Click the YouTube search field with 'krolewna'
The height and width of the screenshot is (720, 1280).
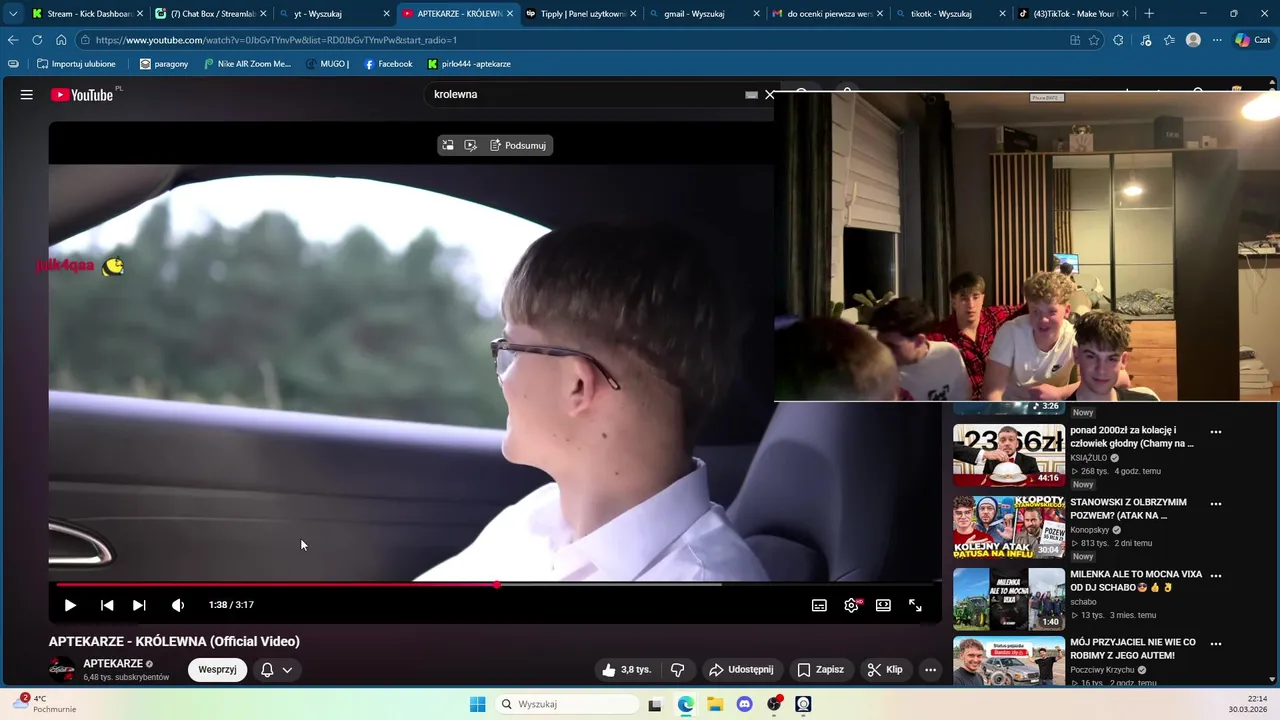point(585,94)
